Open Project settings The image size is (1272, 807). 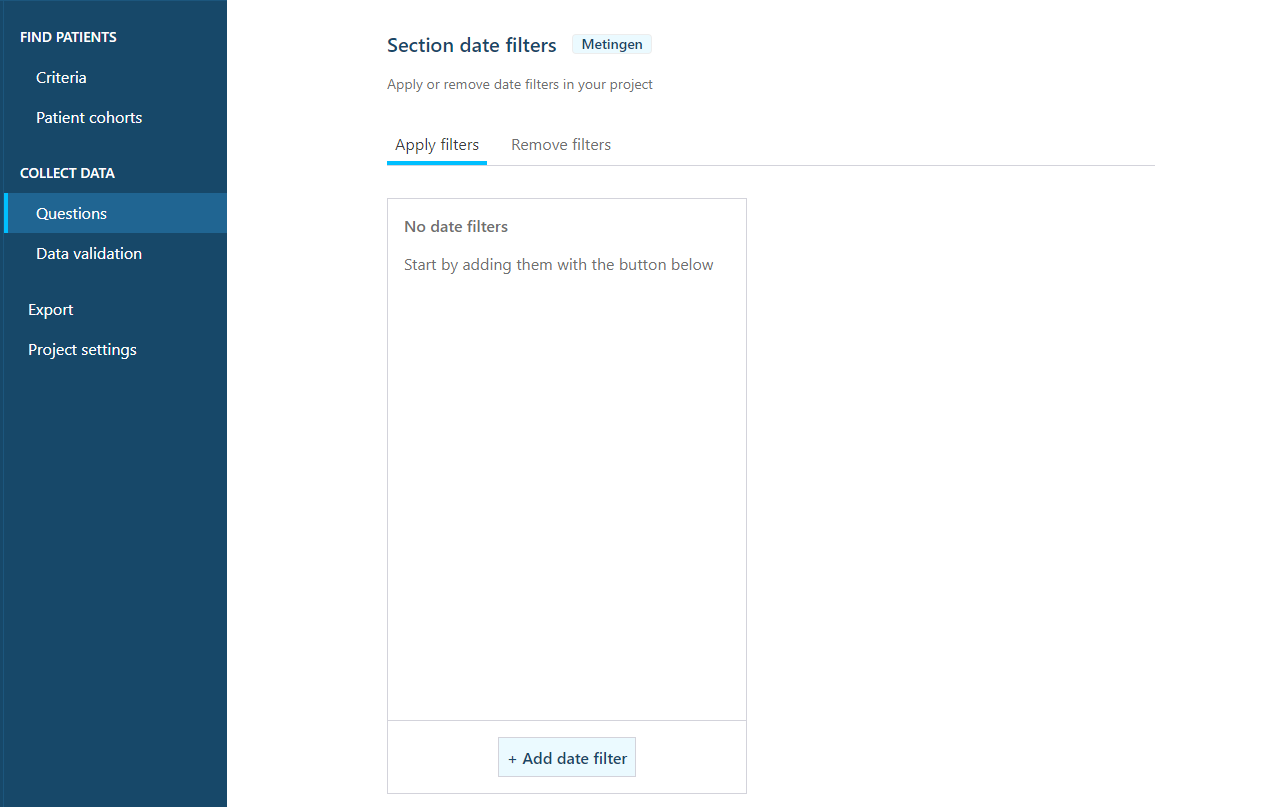pos(82,349)
